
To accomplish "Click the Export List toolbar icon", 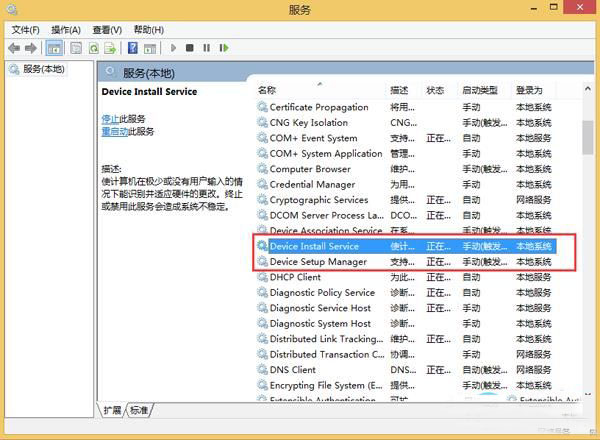I will tap(110, 48).
